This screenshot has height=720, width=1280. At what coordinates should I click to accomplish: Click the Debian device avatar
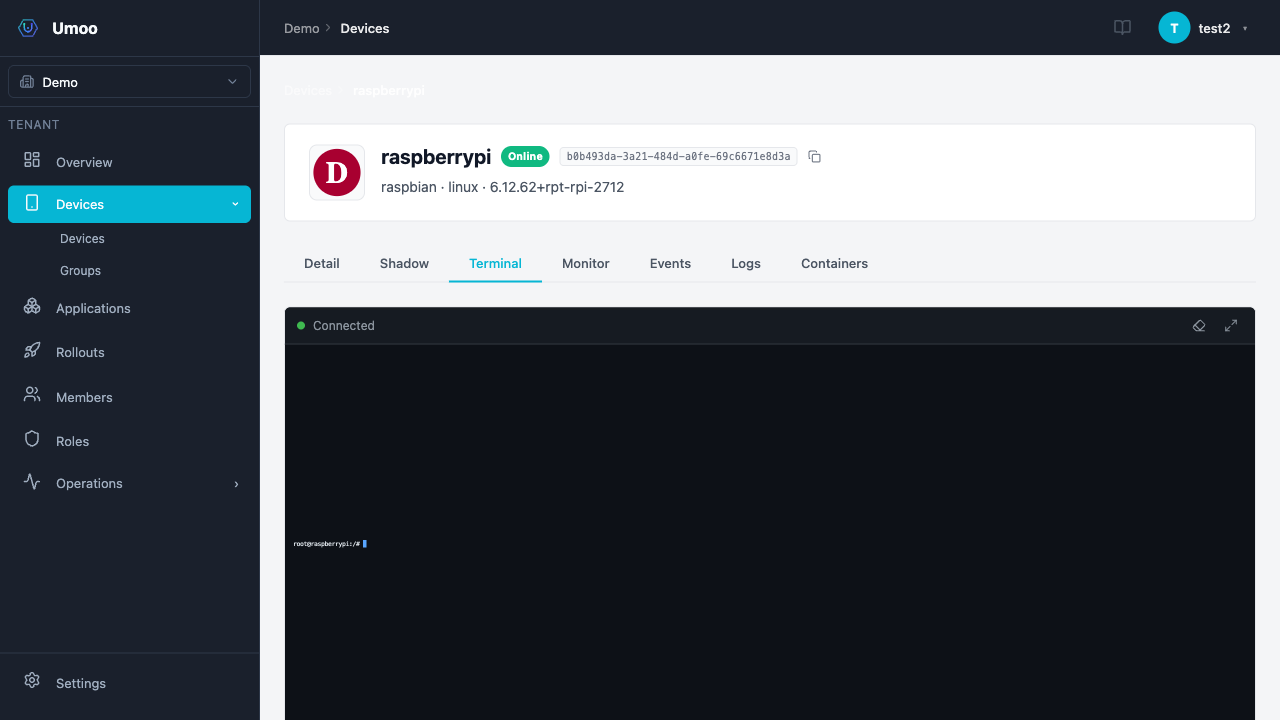pos(337,172)
